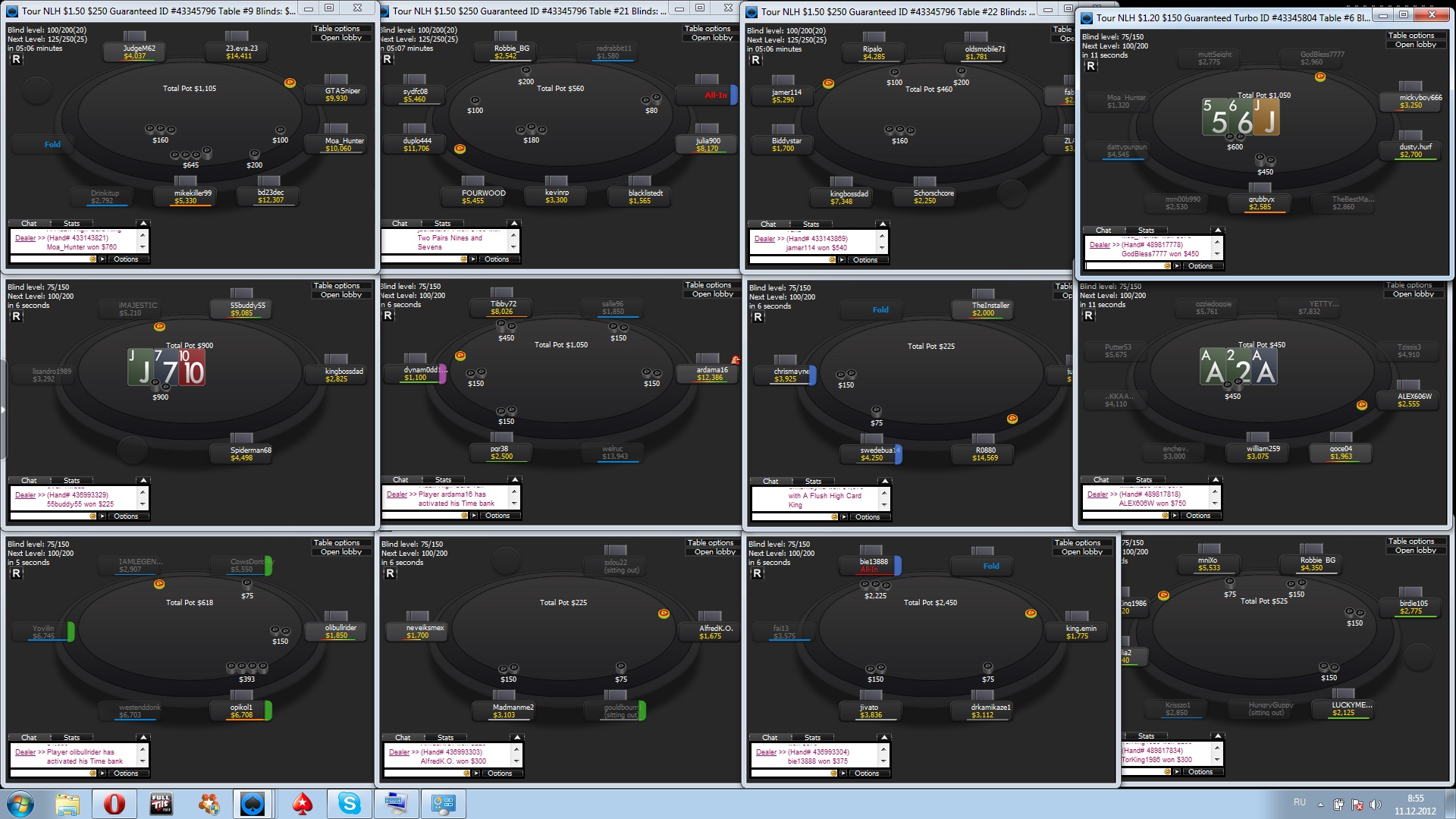Click the chat scroll-up arrow on Table #9

point(142,235)
